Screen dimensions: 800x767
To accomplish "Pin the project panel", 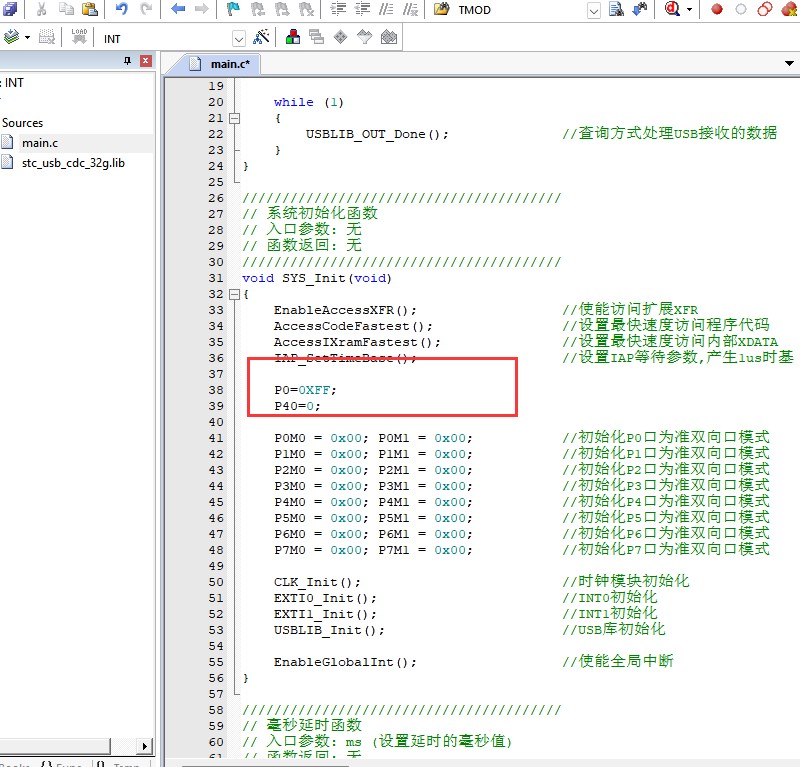I will [127, 61].
